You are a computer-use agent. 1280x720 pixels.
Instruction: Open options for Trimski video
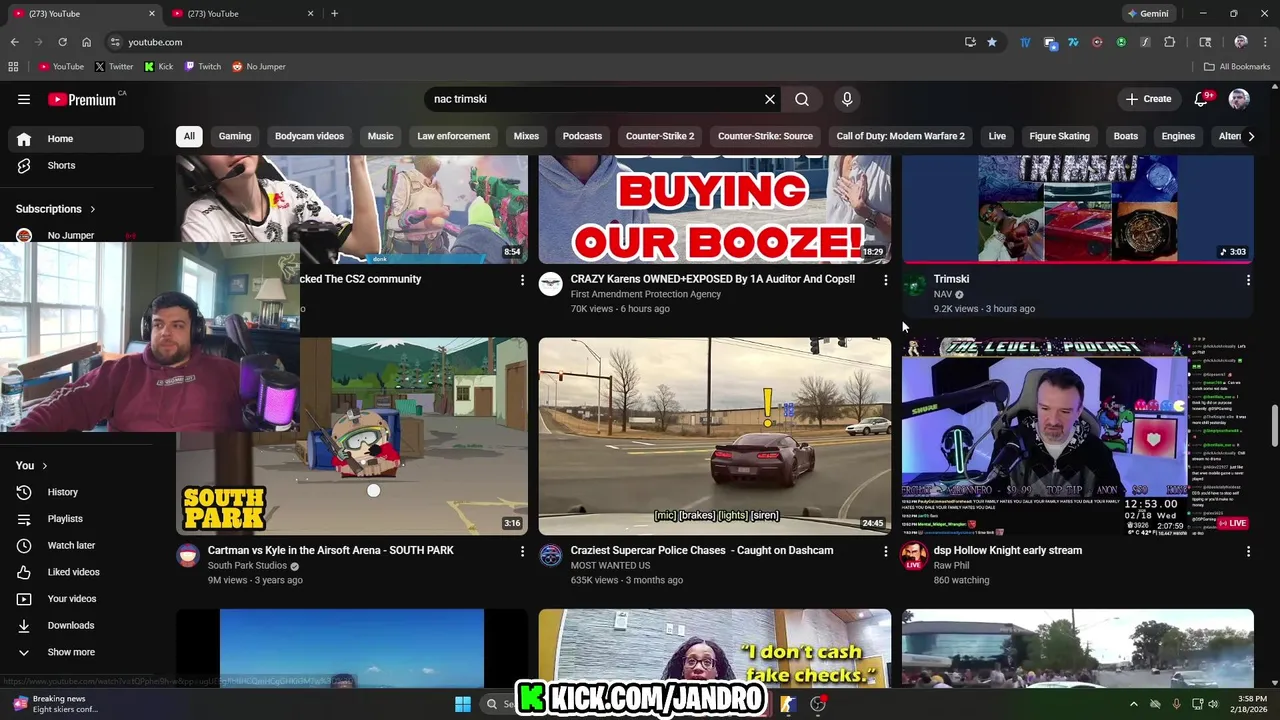[x=1248, y=281]
